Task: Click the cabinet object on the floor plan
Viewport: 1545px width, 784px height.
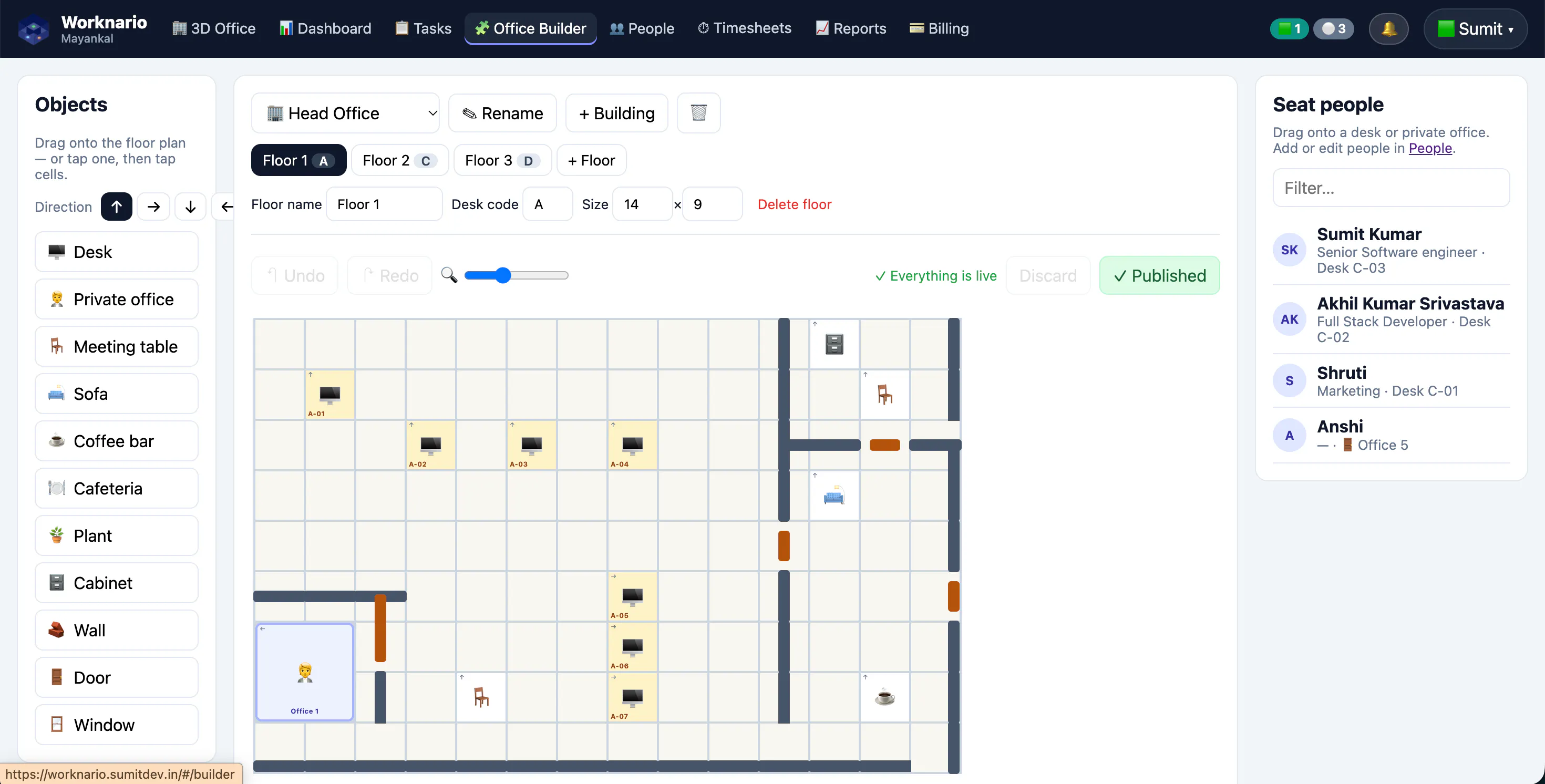Action: (x=833, y=344)
